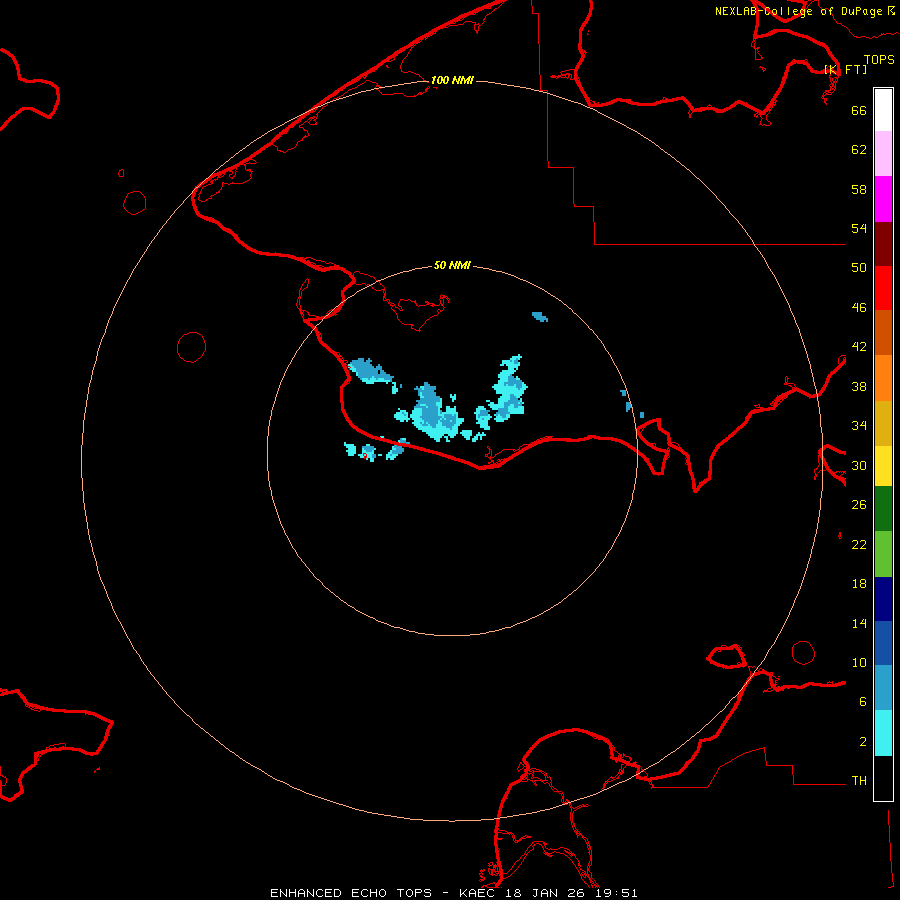Select the maroon legend swatch

(883, 244)
